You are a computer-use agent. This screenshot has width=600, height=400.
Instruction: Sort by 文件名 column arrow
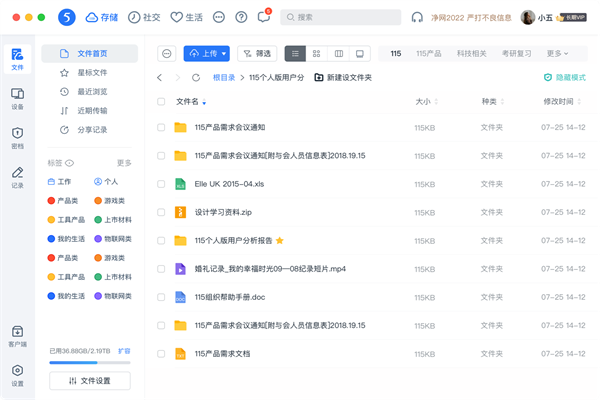[204, 102]
